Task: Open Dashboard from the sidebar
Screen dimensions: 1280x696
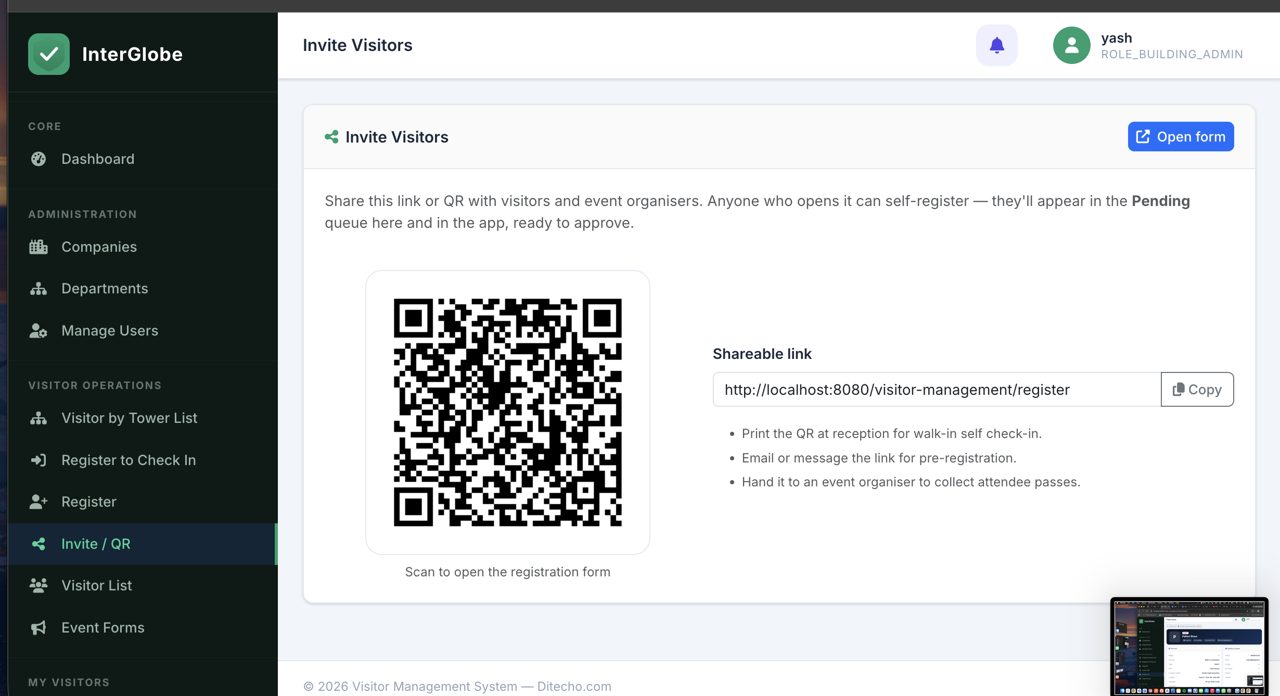Action: point(142,159)
